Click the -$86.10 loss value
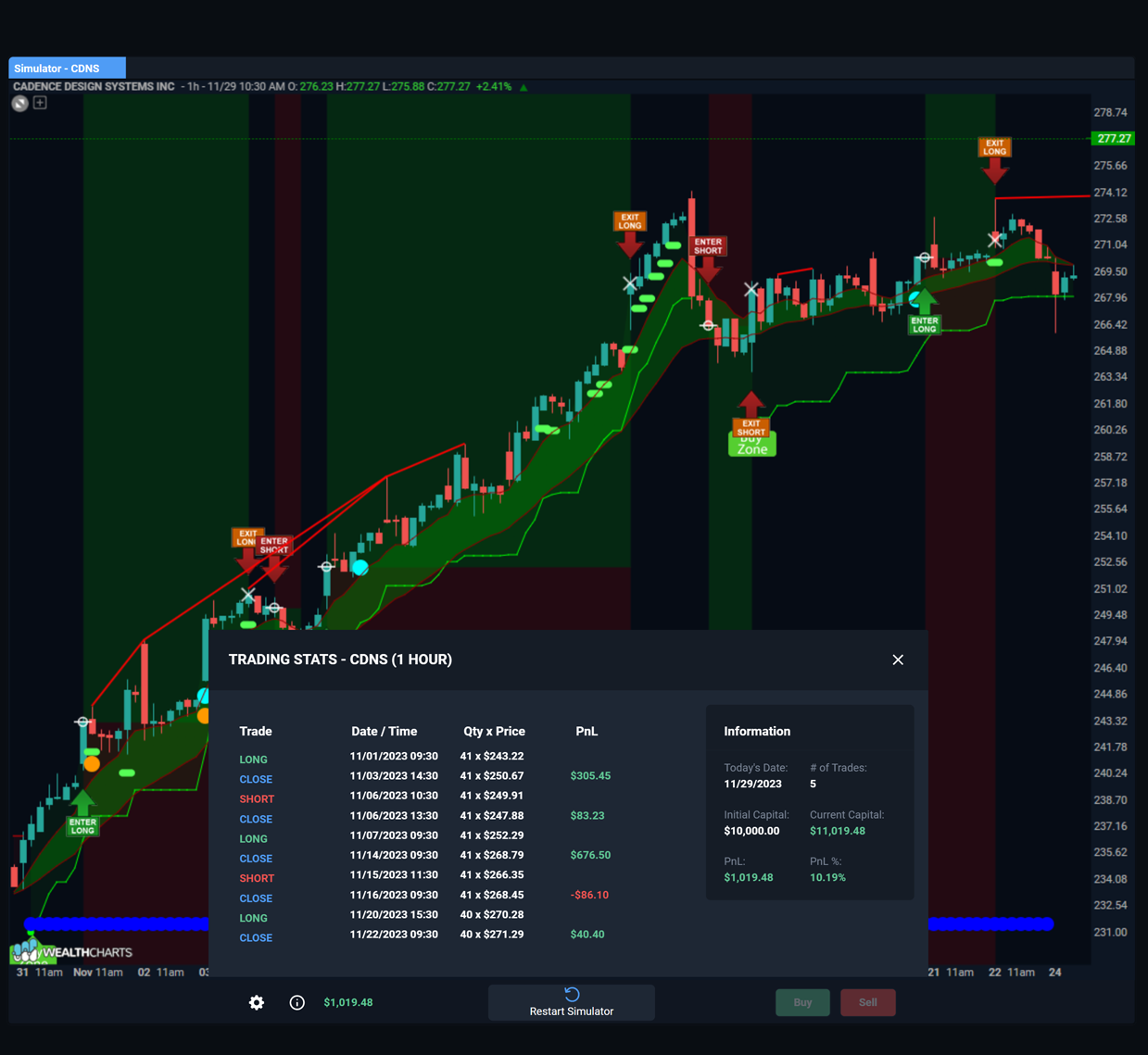The image size is (1148, 1055). (x=589, y=895)
